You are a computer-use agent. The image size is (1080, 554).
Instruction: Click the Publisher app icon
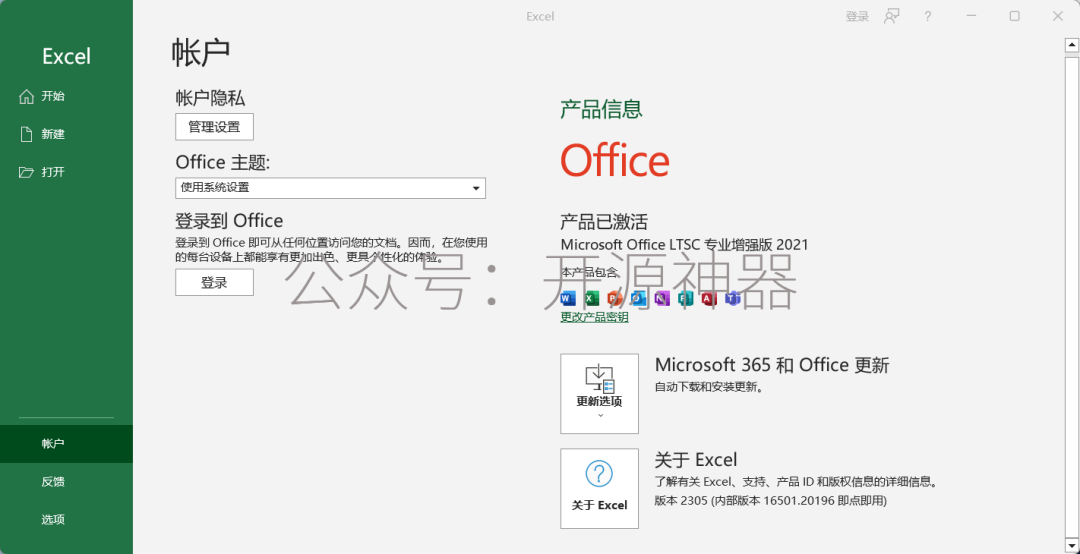pyautogui.click(x=685, y=298)
